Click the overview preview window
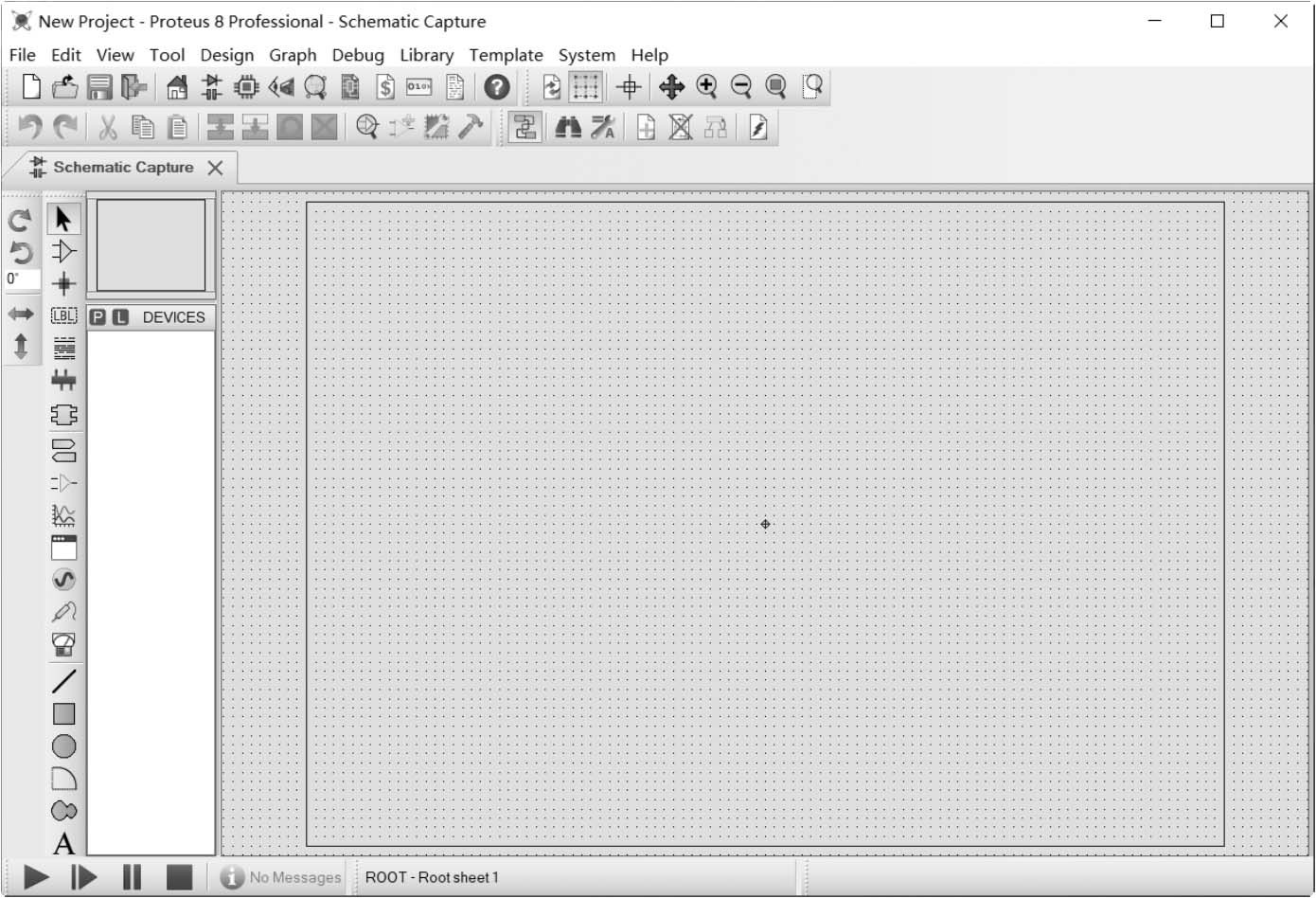 pyautogui.click(x=151, y=244)
